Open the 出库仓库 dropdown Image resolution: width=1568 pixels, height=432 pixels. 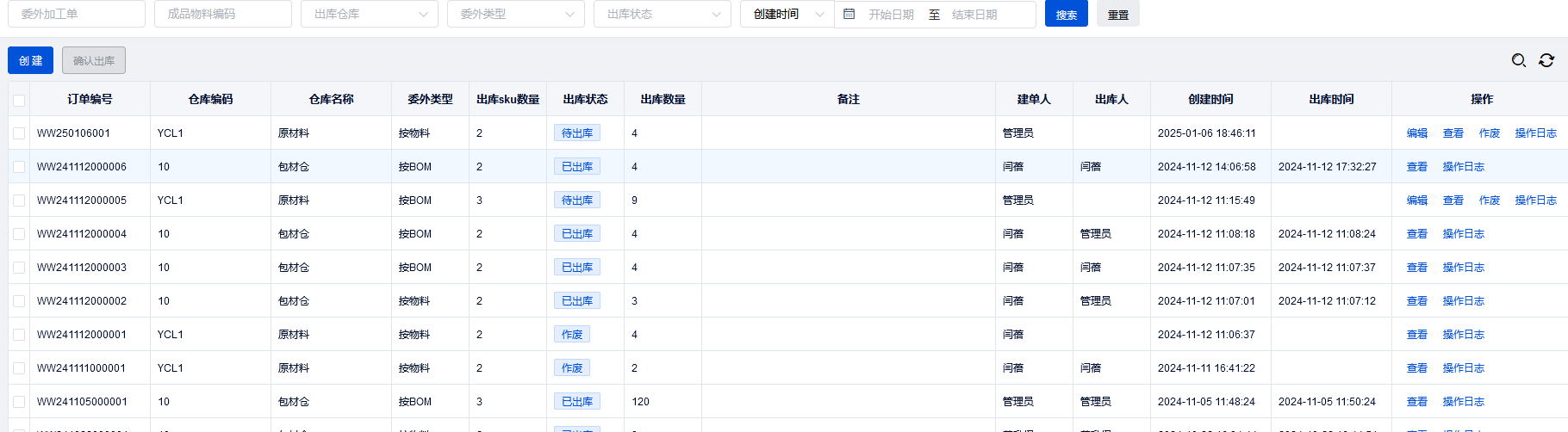click(x=369, y=15)
